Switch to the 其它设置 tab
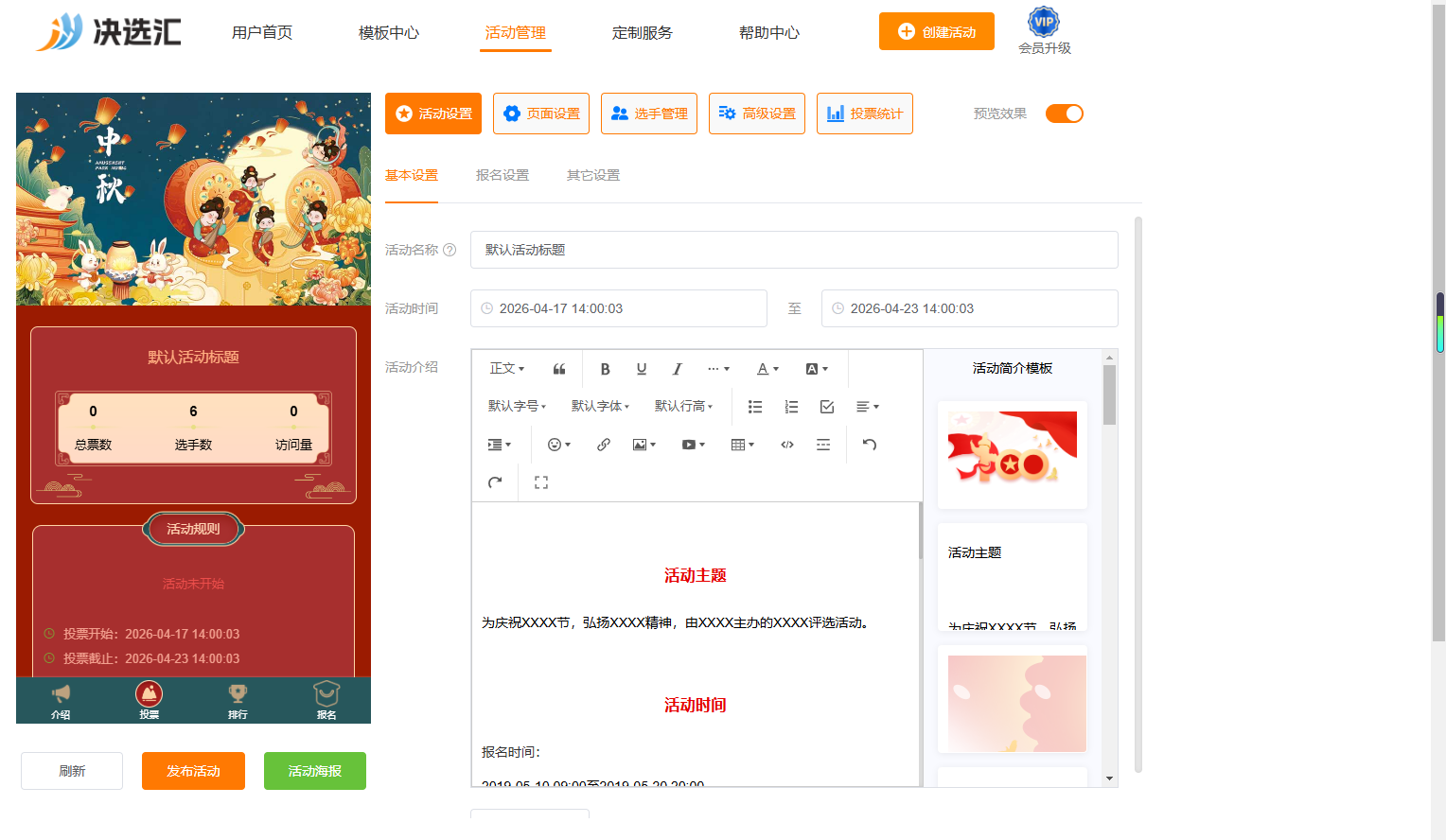Image resolution: width=1446 pixels, height=840 pixels. click(x=593, y=176)
